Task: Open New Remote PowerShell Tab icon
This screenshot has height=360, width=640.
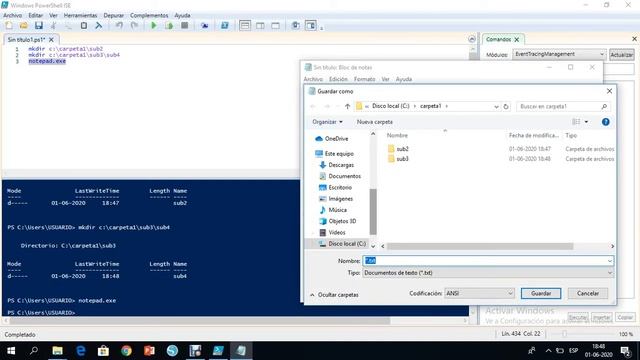Action: pos(204,26)
